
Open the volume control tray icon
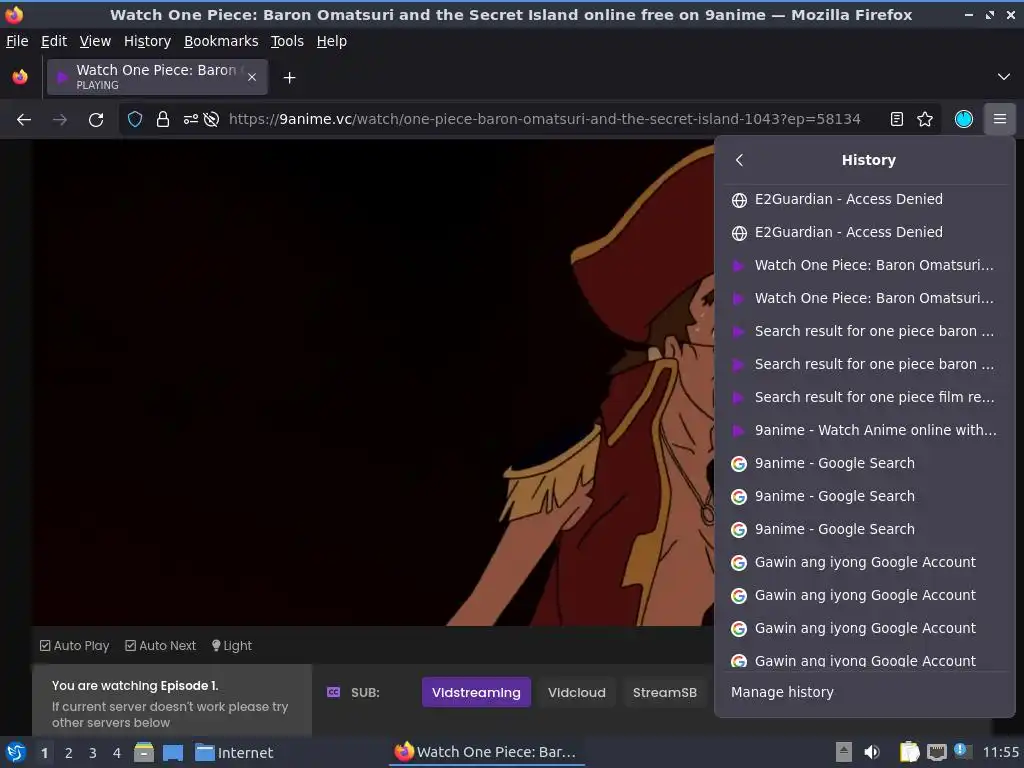click(x=872, y=752)
